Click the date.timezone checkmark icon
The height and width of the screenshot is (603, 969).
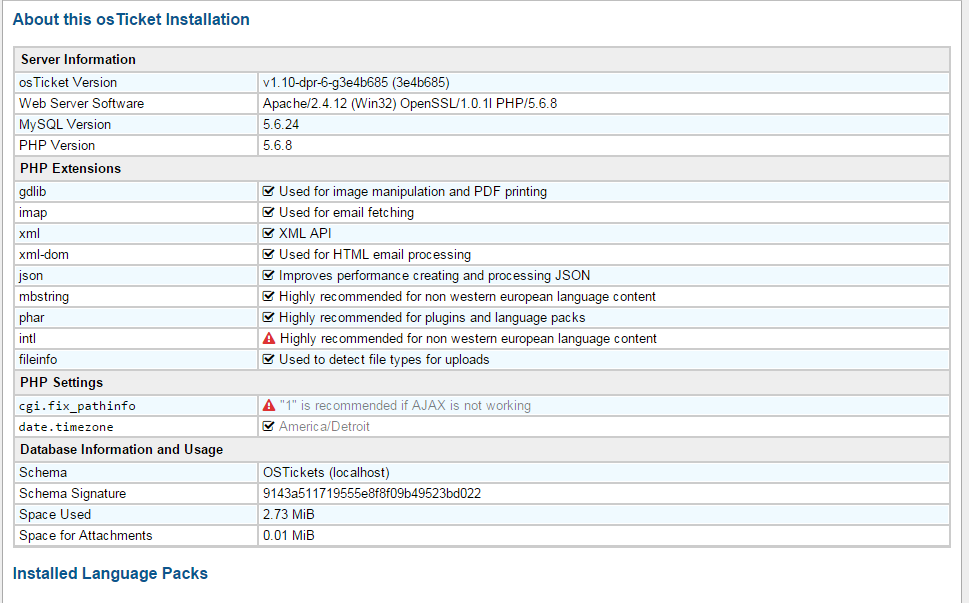268,427
